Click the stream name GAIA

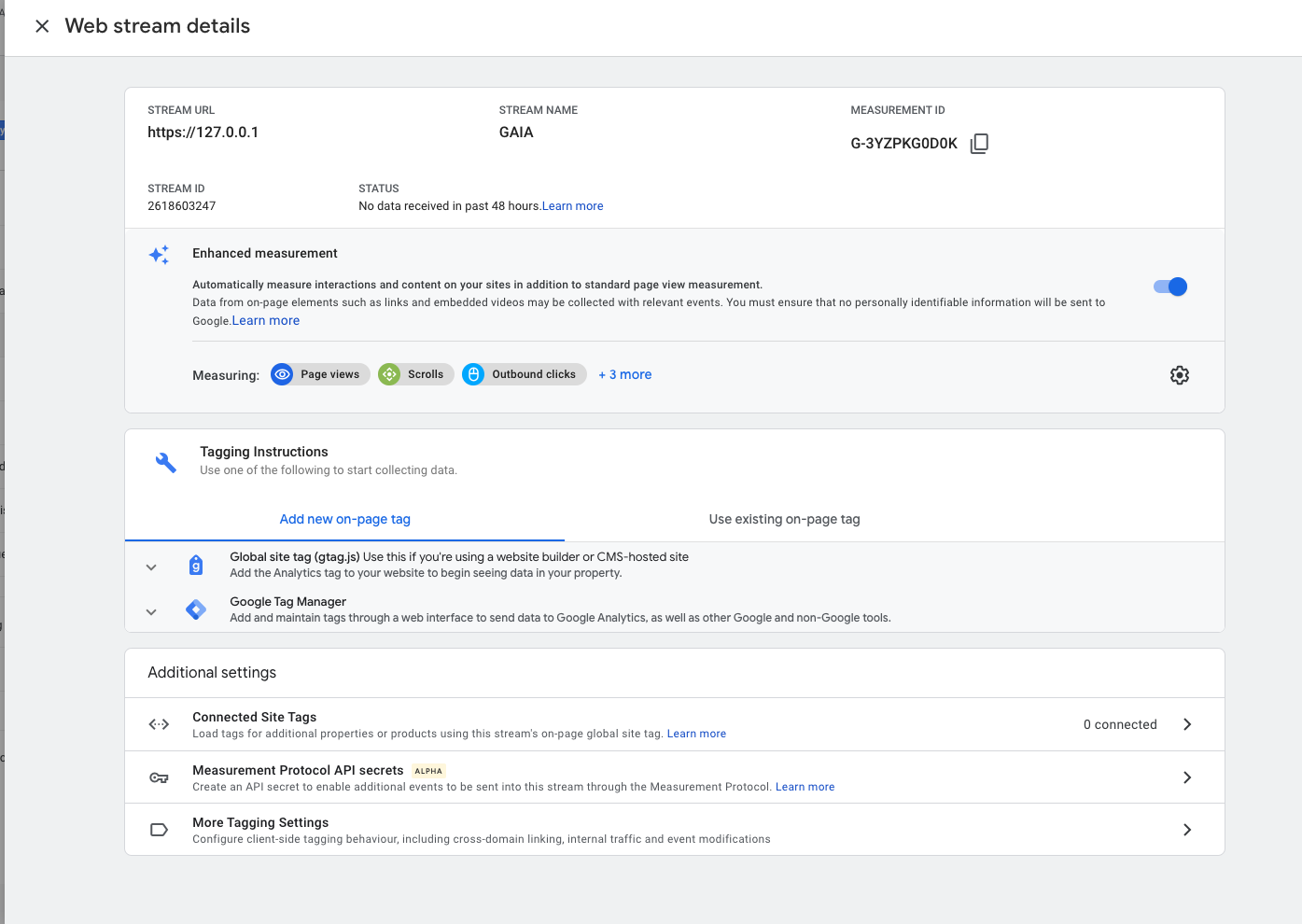[x=516, y=133]
